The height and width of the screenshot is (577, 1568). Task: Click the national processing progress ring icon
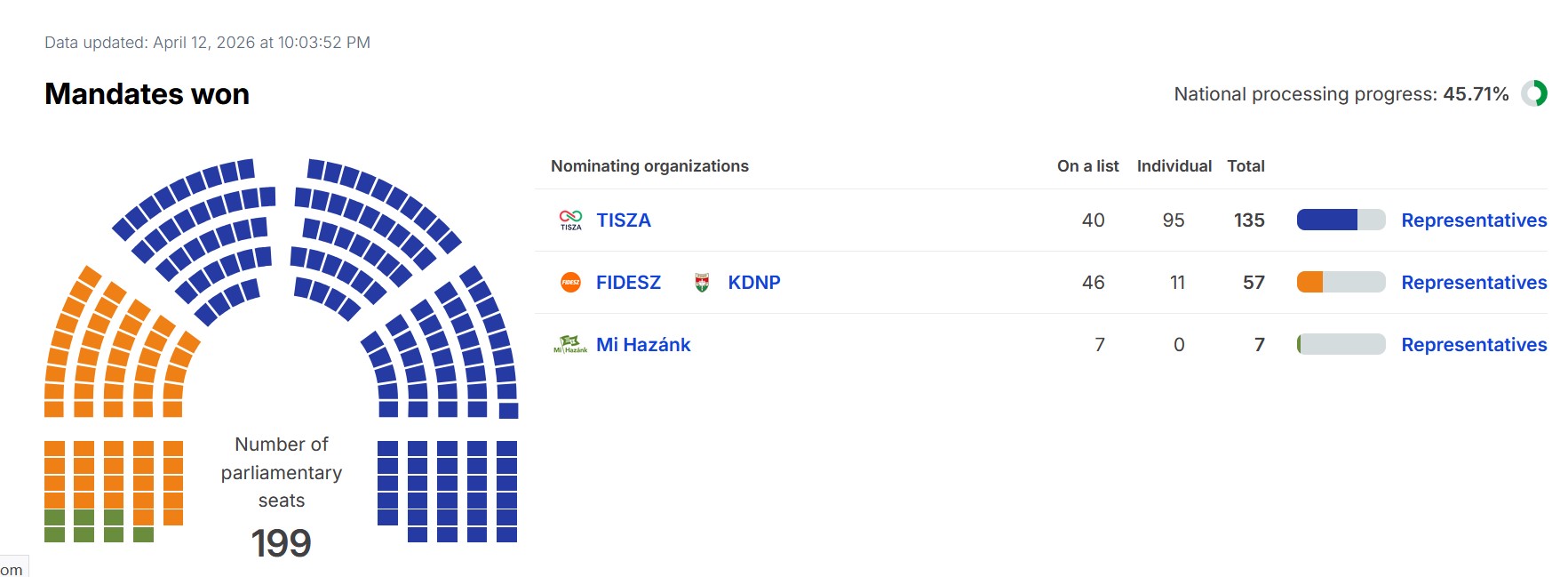(x=1534, y=93)
